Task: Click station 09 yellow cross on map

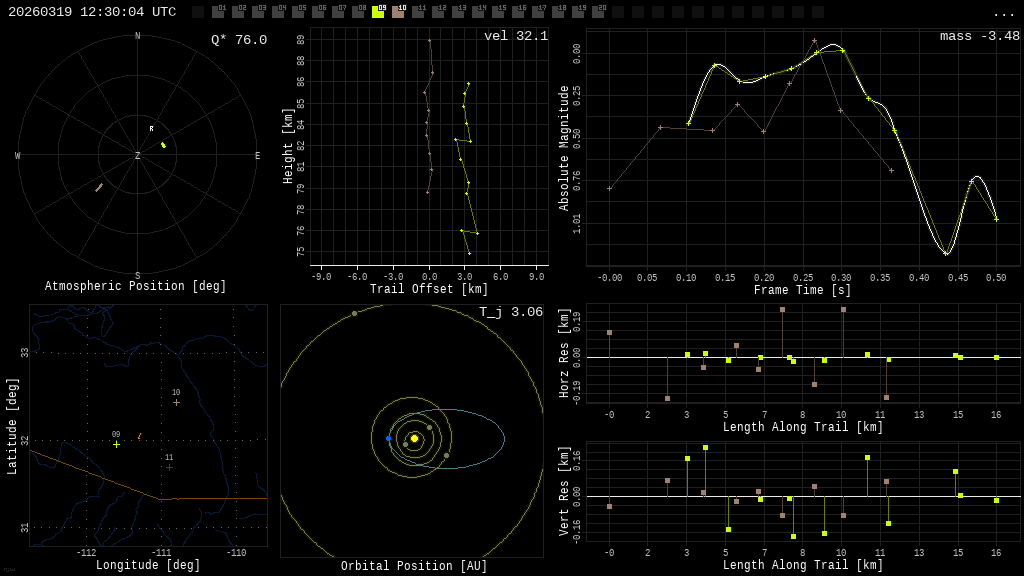Action: [116, 444]
